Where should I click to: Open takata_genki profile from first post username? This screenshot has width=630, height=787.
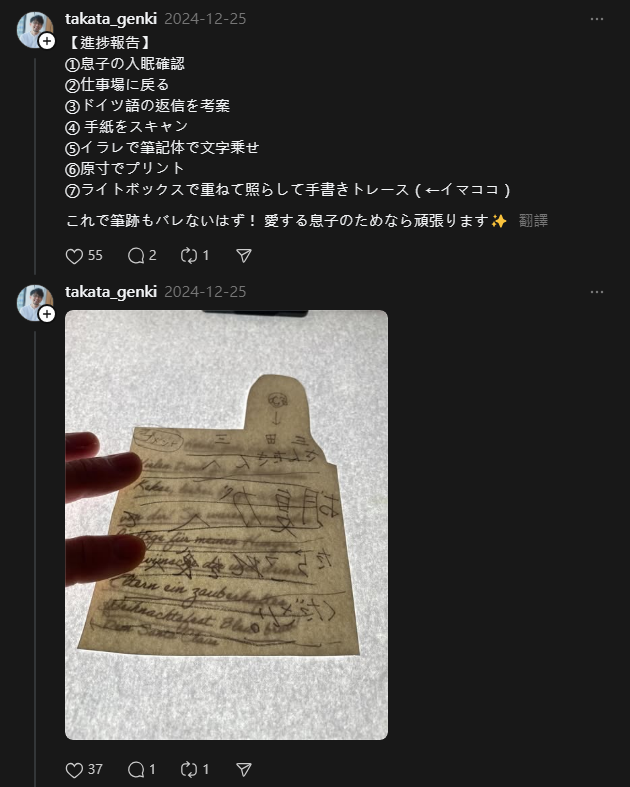pyautogui.click(x=111, y=19)
